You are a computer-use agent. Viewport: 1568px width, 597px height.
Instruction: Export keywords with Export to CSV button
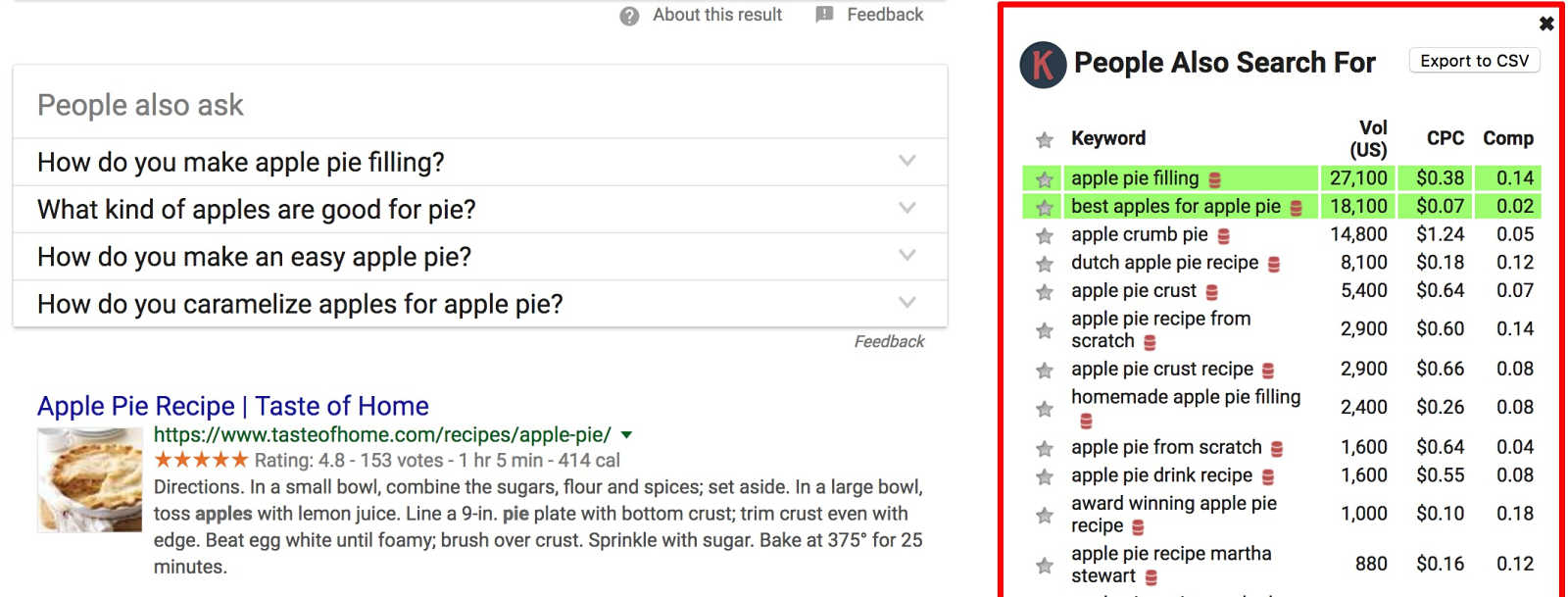1475,61
